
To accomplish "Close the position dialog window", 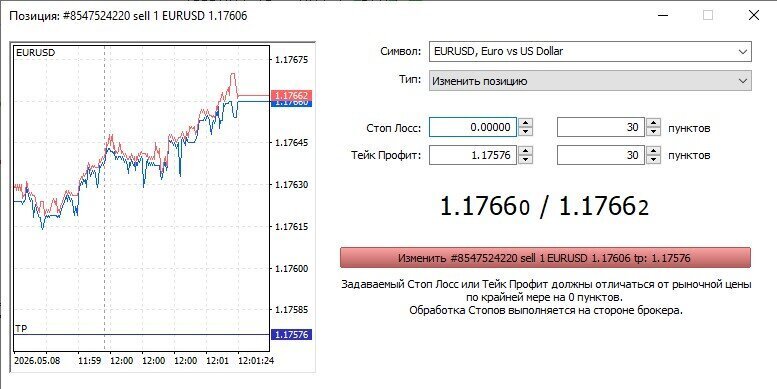I will 754,15.
